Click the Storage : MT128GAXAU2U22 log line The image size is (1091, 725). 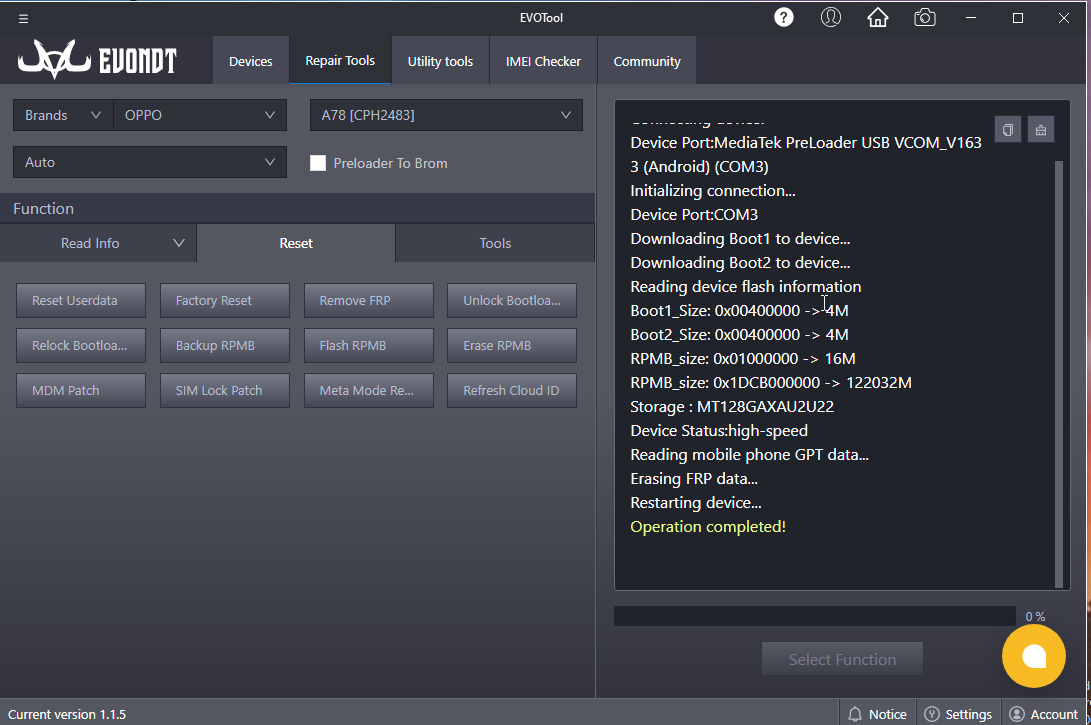732,406
